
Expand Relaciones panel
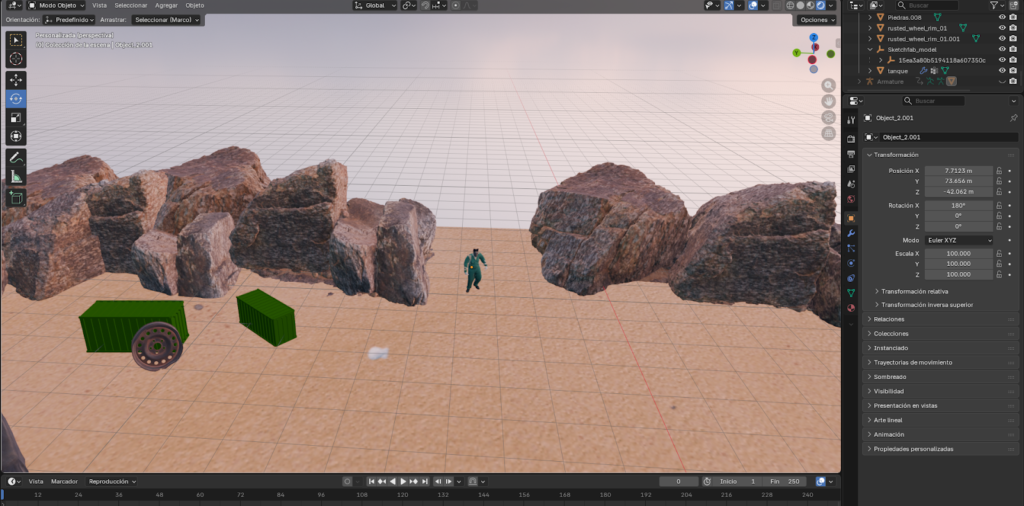click(941, 319)
